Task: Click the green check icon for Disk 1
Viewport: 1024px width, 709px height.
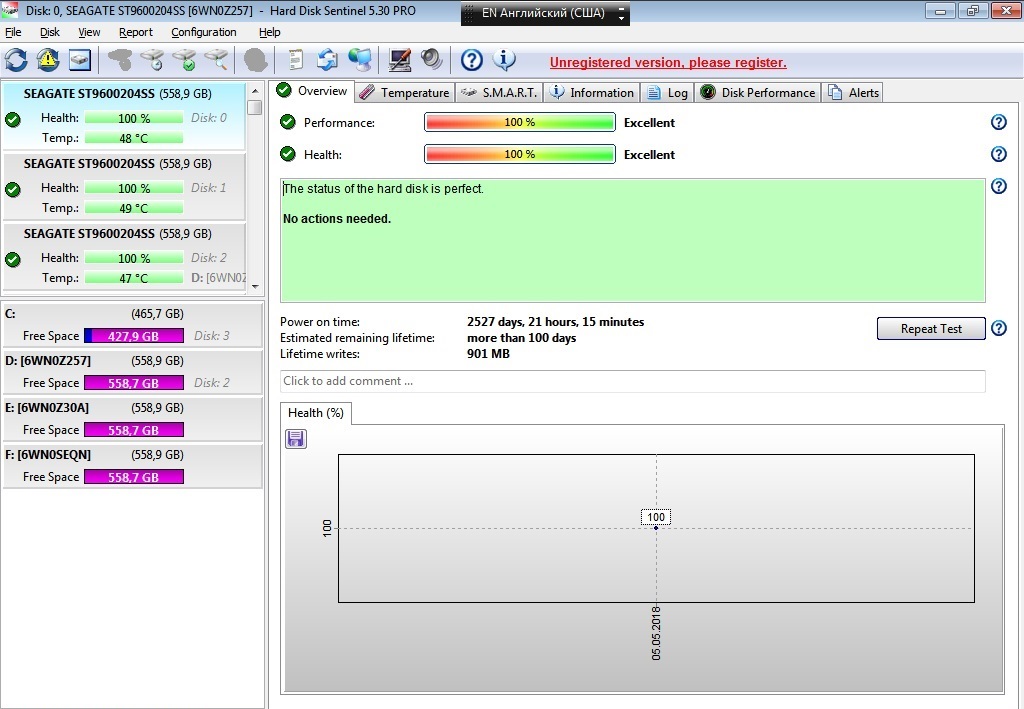Action: [x=12, y=189]
